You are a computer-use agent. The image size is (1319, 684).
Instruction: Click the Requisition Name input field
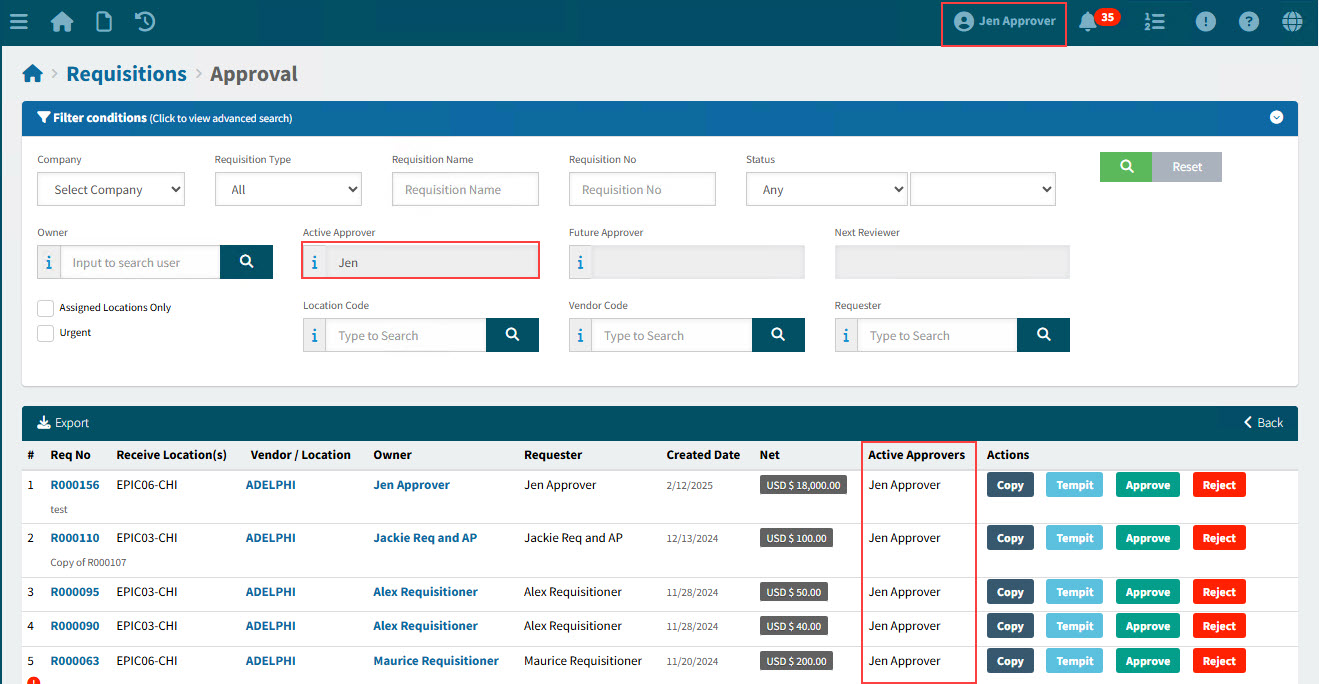[x=465, y=190]
